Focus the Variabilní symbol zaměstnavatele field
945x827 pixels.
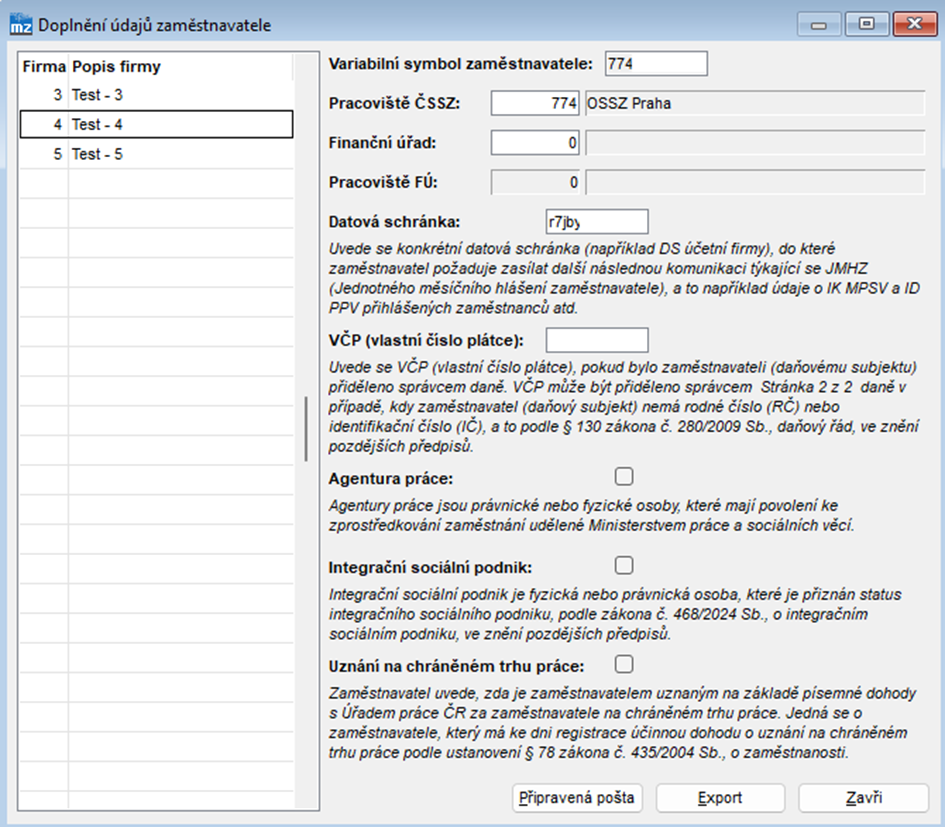(656, 63)
